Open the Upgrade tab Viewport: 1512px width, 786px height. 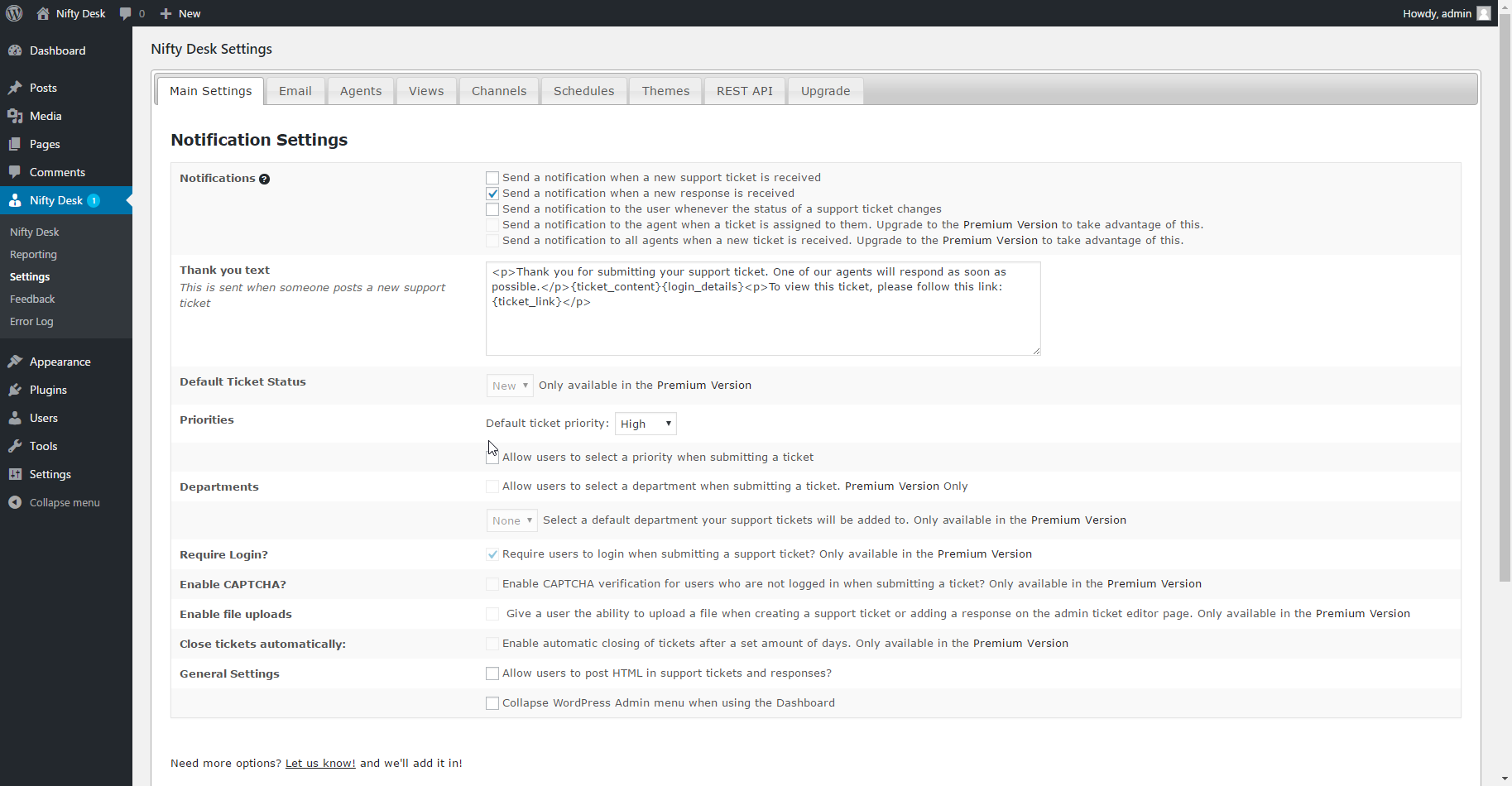pyautogui.click(x=826, y=91)
